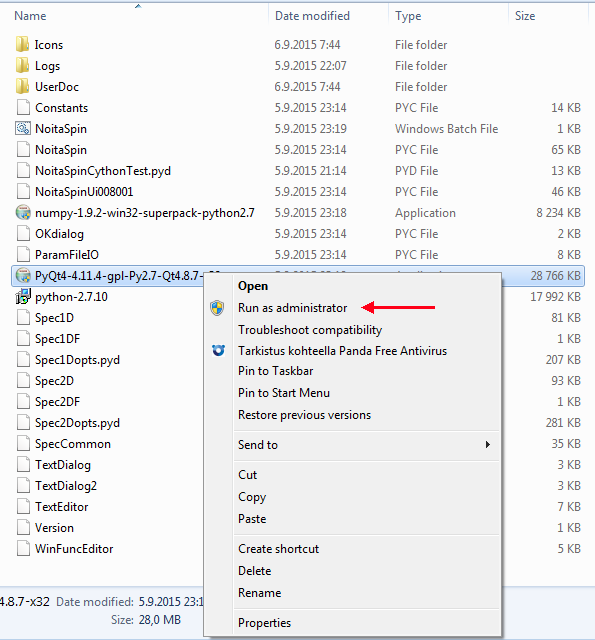595x640 pixels.
Task: Open Properties from the context menu
Action: click(x=264, y=623)
